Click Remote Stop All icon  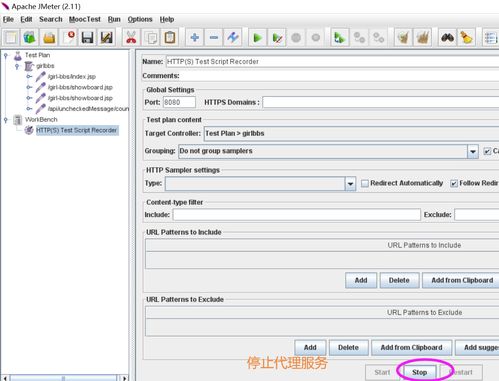coord(359,37)
